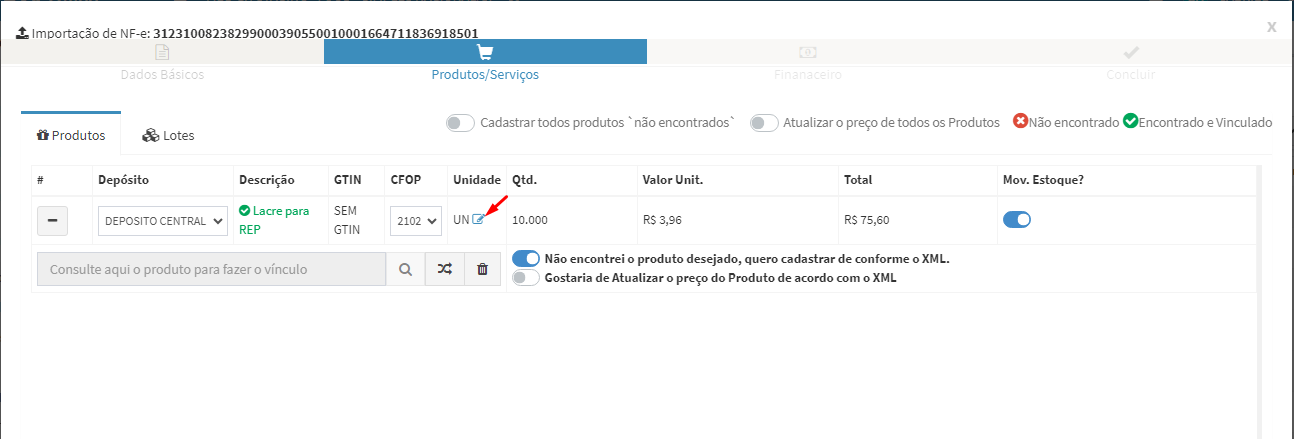Click the minus button on product row
Image resolution: width=1294 pixels, height=439 pixels.
(52, 220)
